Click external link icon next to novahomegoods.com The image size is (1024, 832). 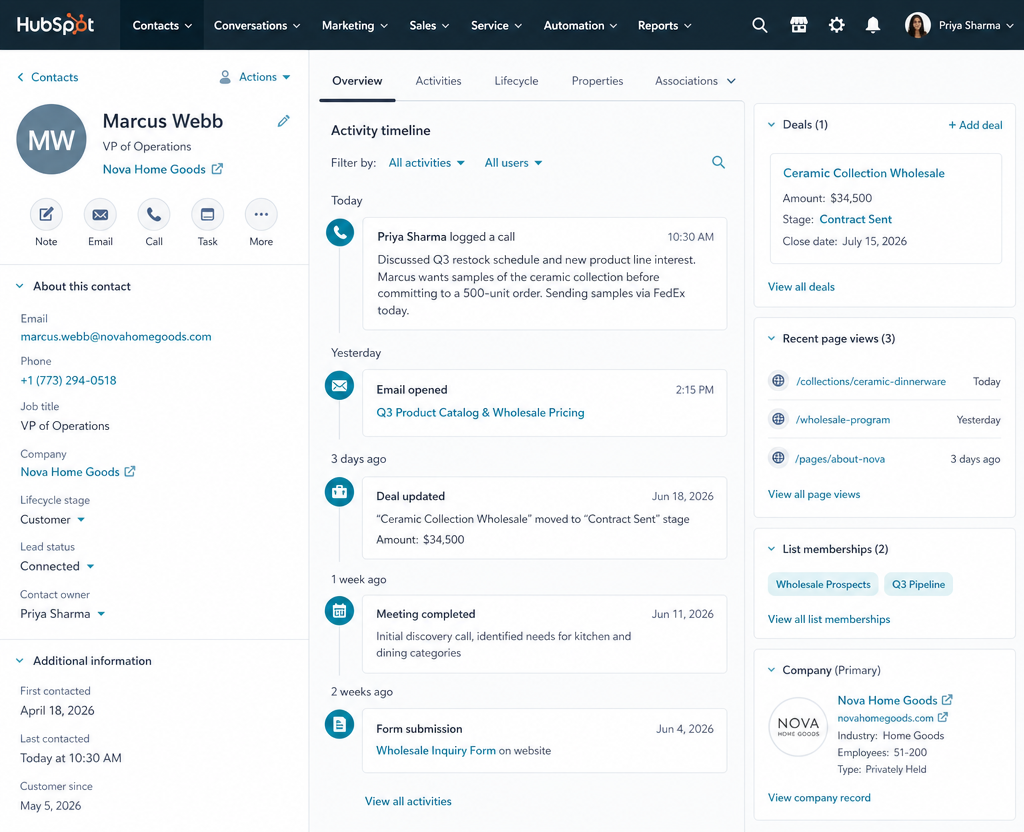click(x=943, y=717)
